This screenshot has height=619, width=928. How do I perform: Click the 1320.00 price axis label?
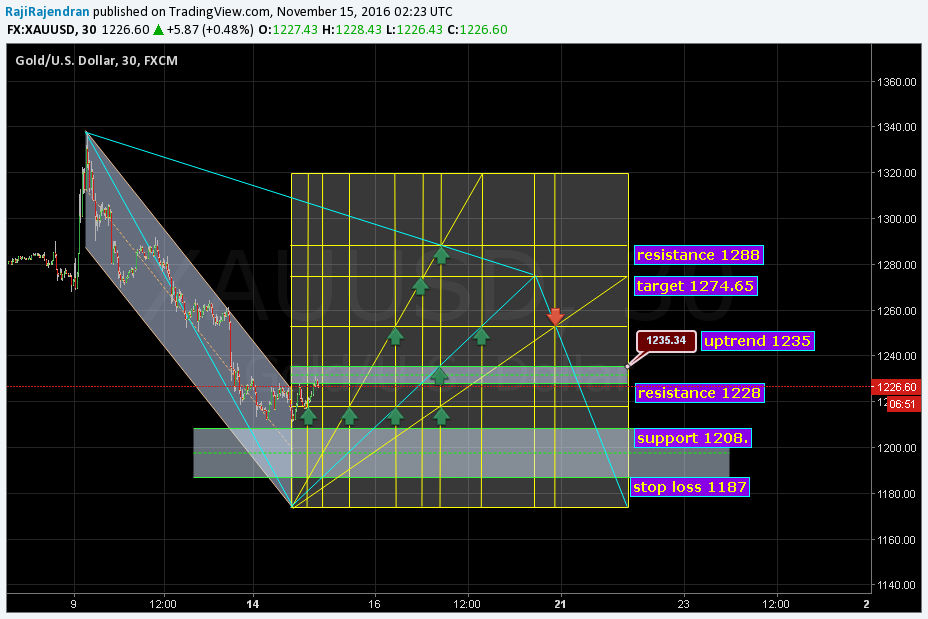pos(896,173)
